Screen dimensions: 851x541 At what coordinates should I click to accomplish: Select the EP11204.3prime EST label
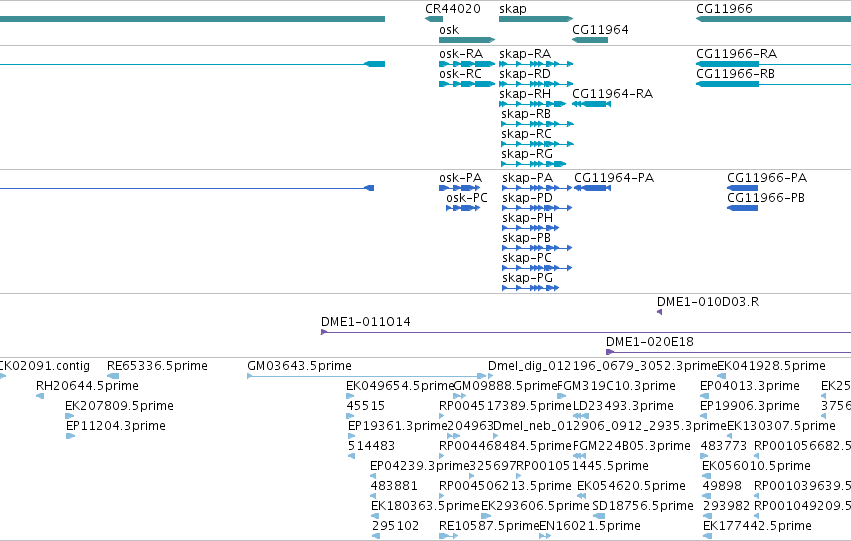[116, 426]
